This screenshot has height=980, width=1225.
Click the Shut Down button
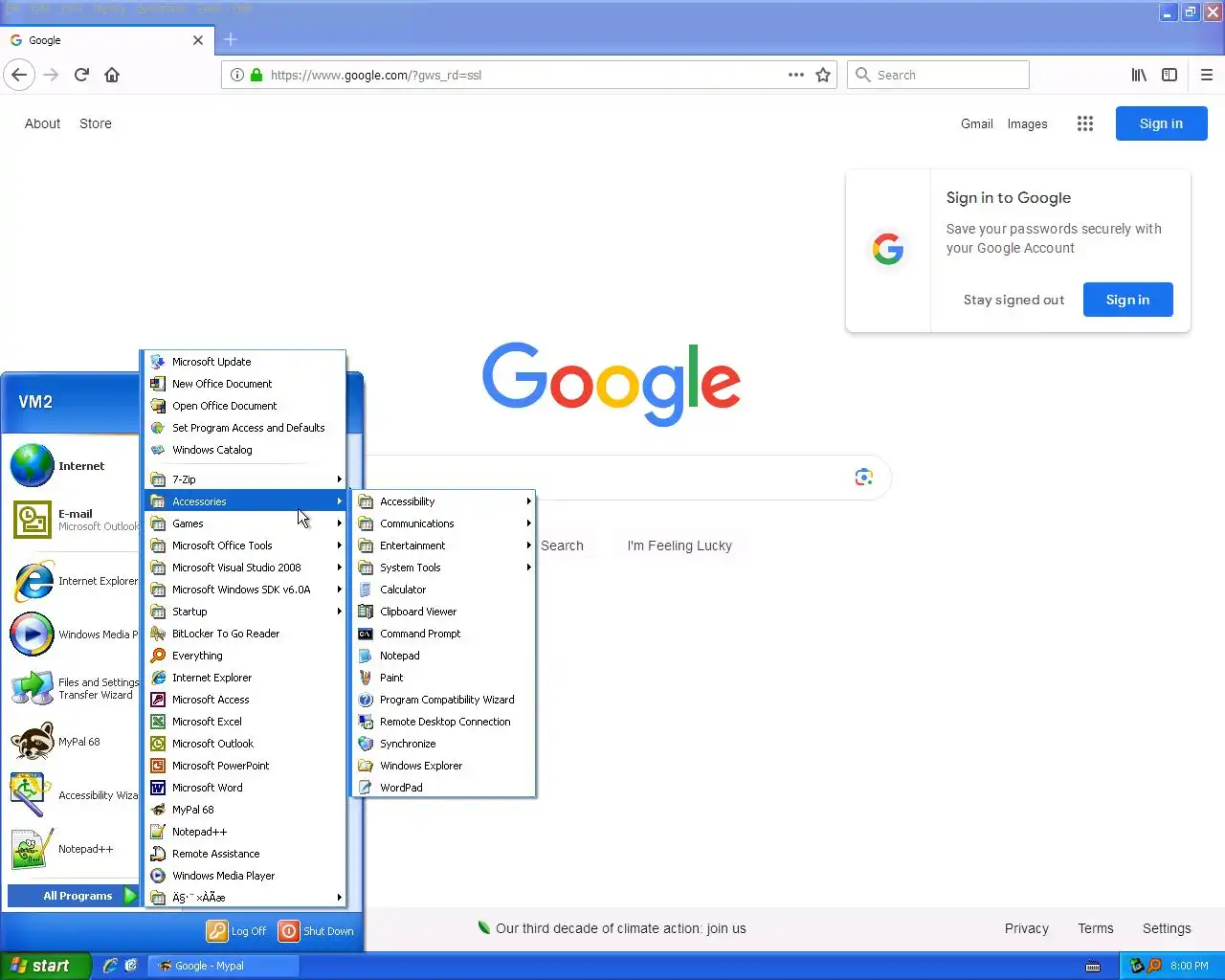tap(317, 931)
